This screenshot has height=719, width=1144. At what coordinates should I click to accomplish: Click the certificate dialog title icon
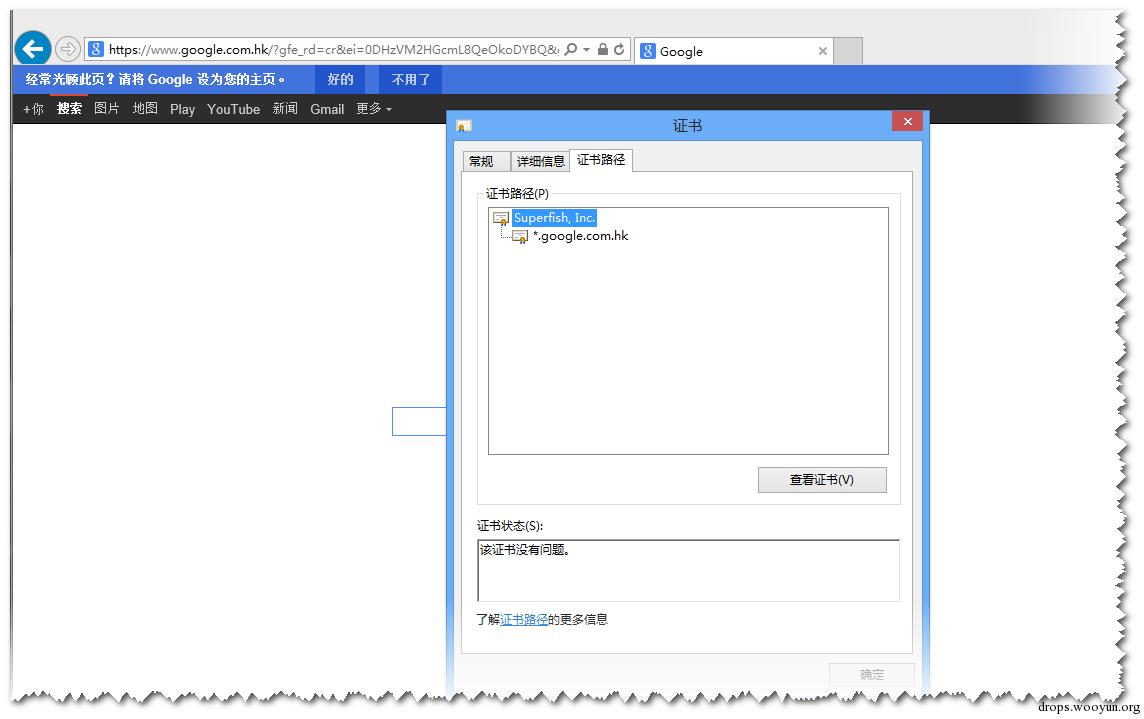point(463,126)
